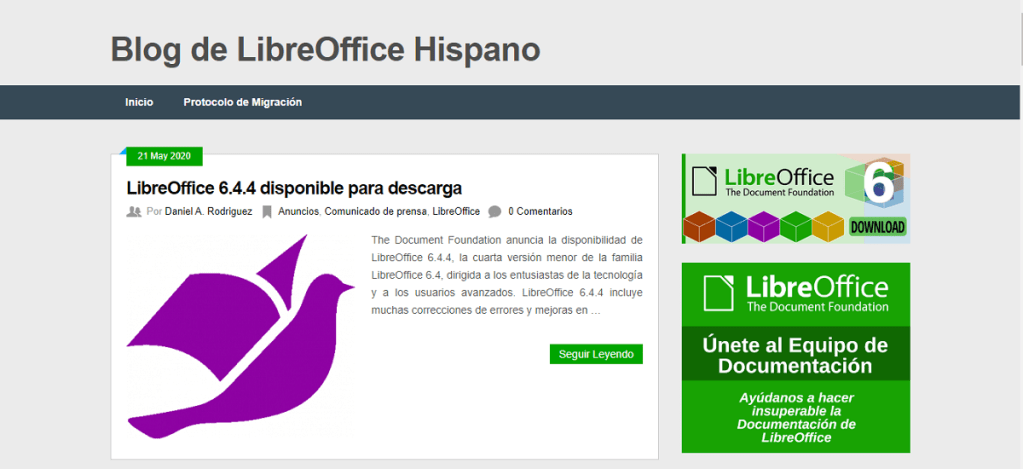Screen dimensions: 1023x469
Task: Click the 21 May 2020 date badge
Action: (164, 157)
